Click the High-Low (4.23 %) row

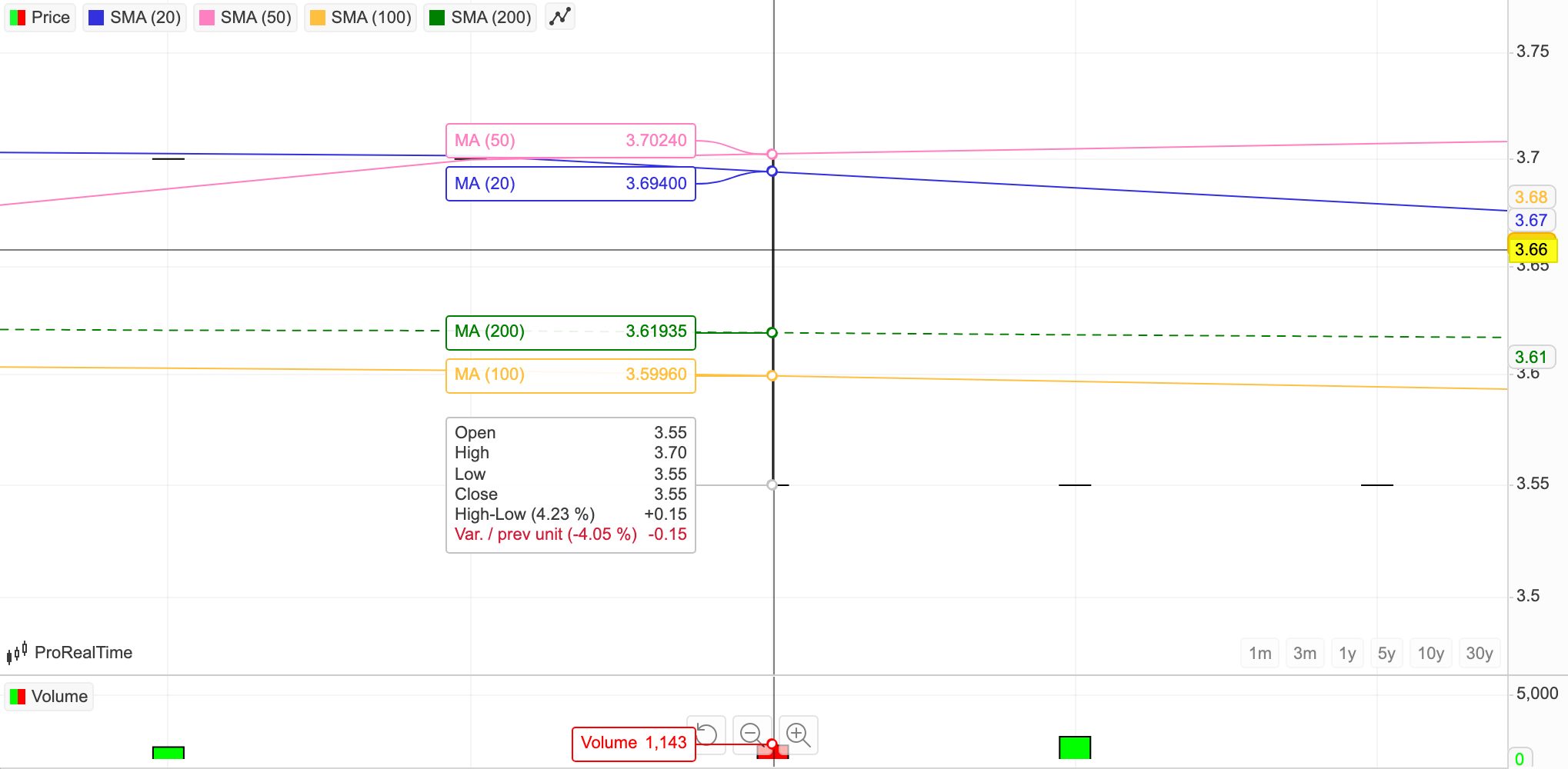tap(571, 514)
